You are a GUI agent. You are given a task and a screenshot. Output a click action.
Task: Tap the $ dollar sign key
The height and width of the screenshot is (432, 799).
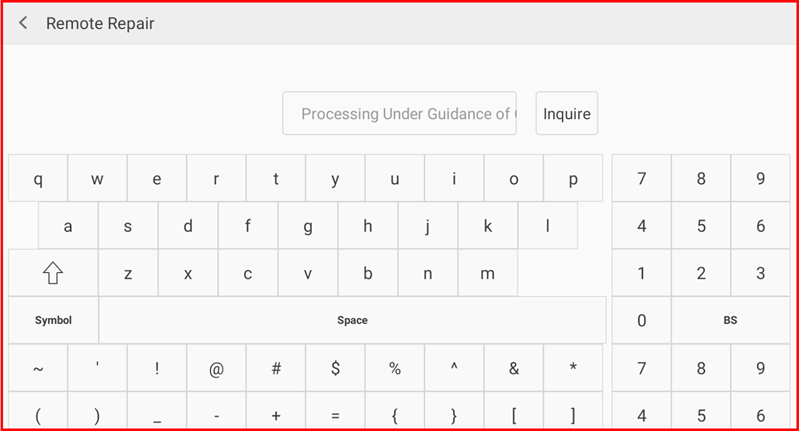tap(335, 368)
